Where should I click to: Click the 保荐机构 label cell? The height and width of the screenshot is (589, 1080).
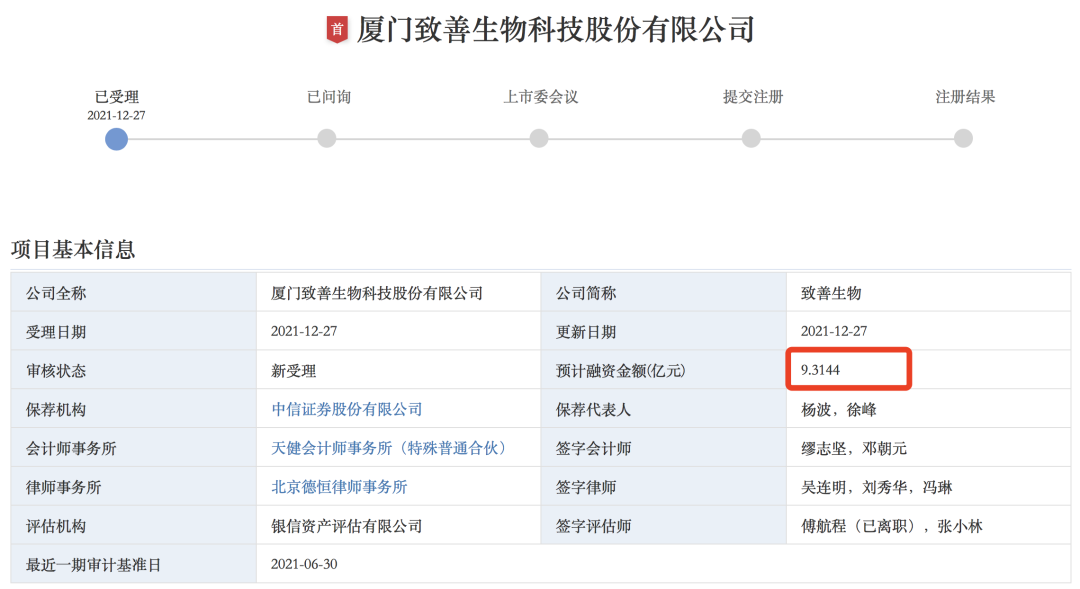coord(134,409)
